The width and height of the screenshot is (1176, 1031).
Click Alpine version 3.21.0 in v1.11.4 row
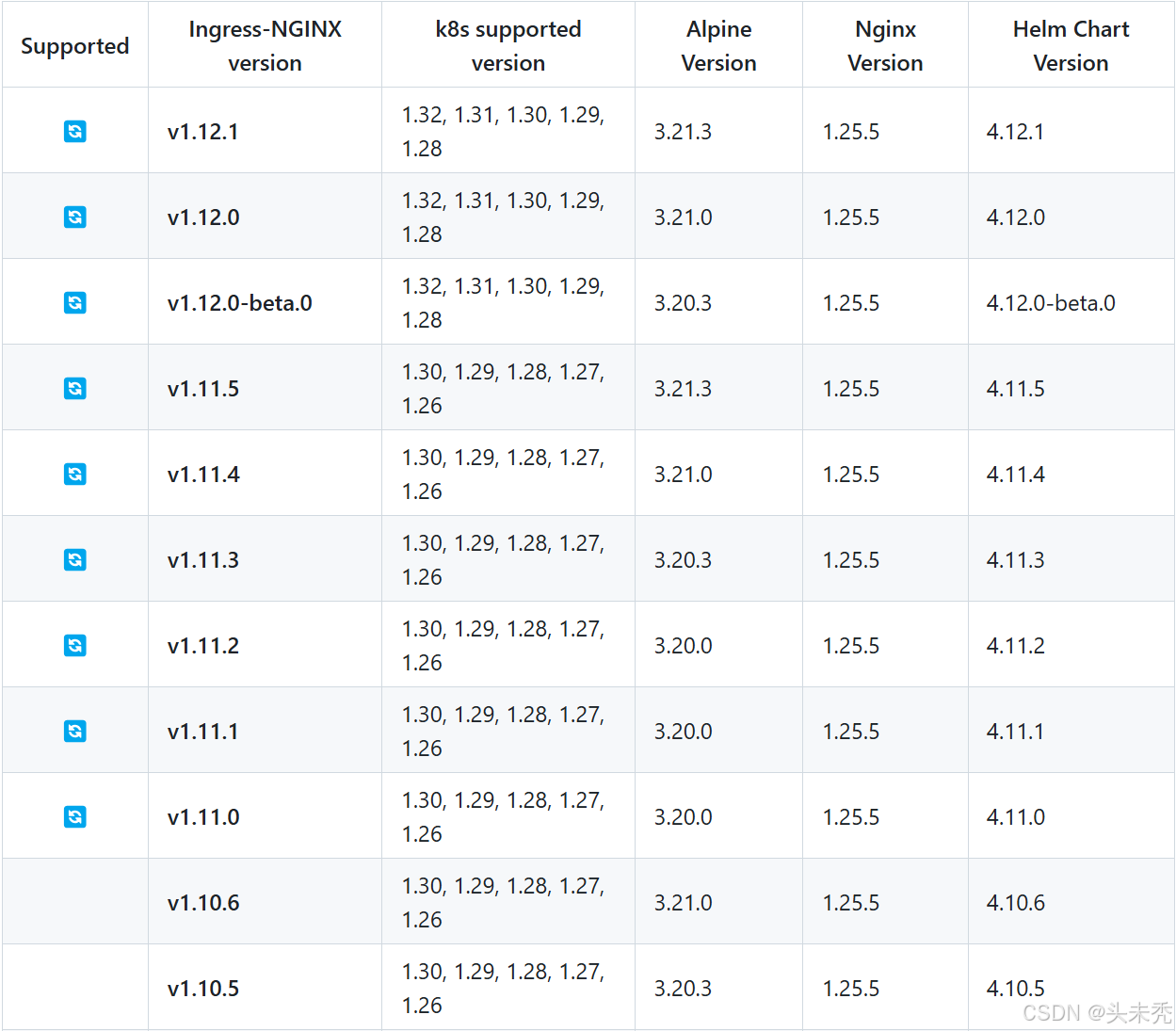(684, 475)
